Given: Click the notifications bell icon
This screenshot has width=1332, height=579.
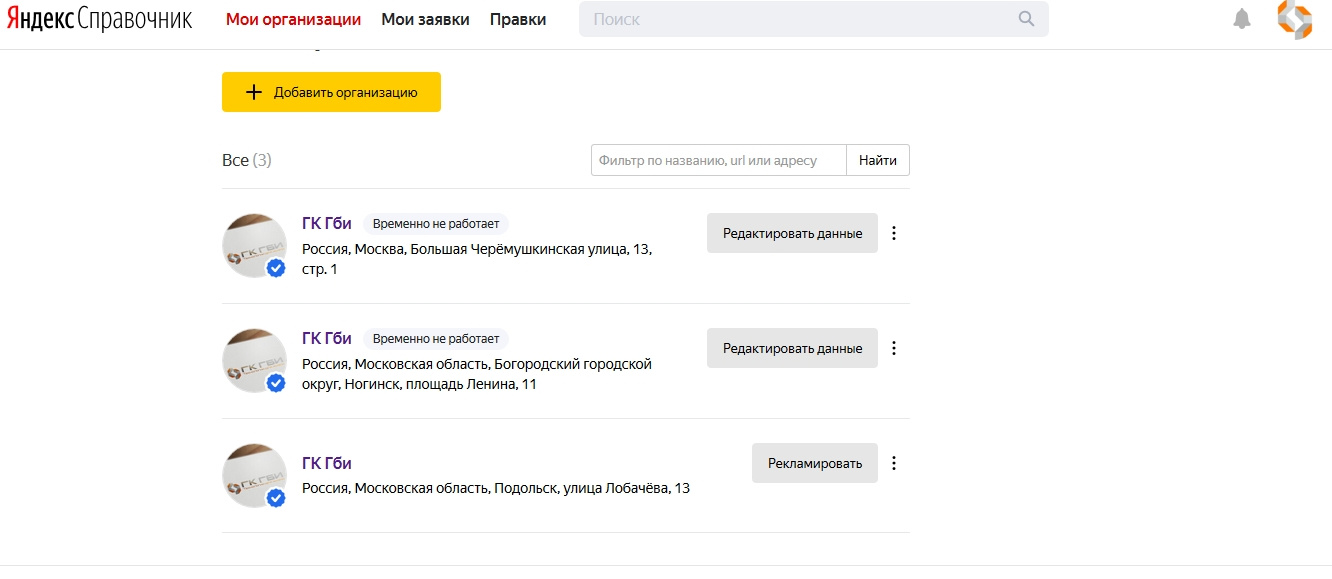Looking at the screenshot, I should pos(1242,19).
